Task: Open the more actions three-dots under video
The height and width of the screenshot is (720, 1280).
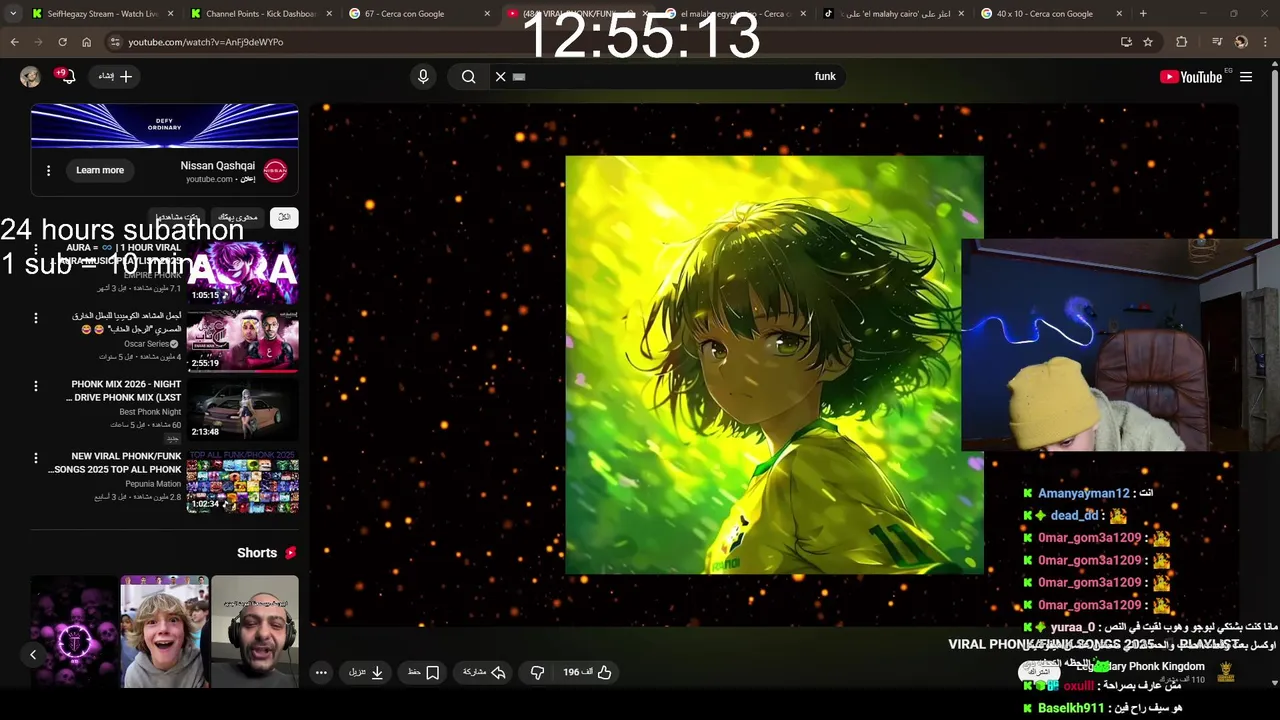Action: (321, 672)
